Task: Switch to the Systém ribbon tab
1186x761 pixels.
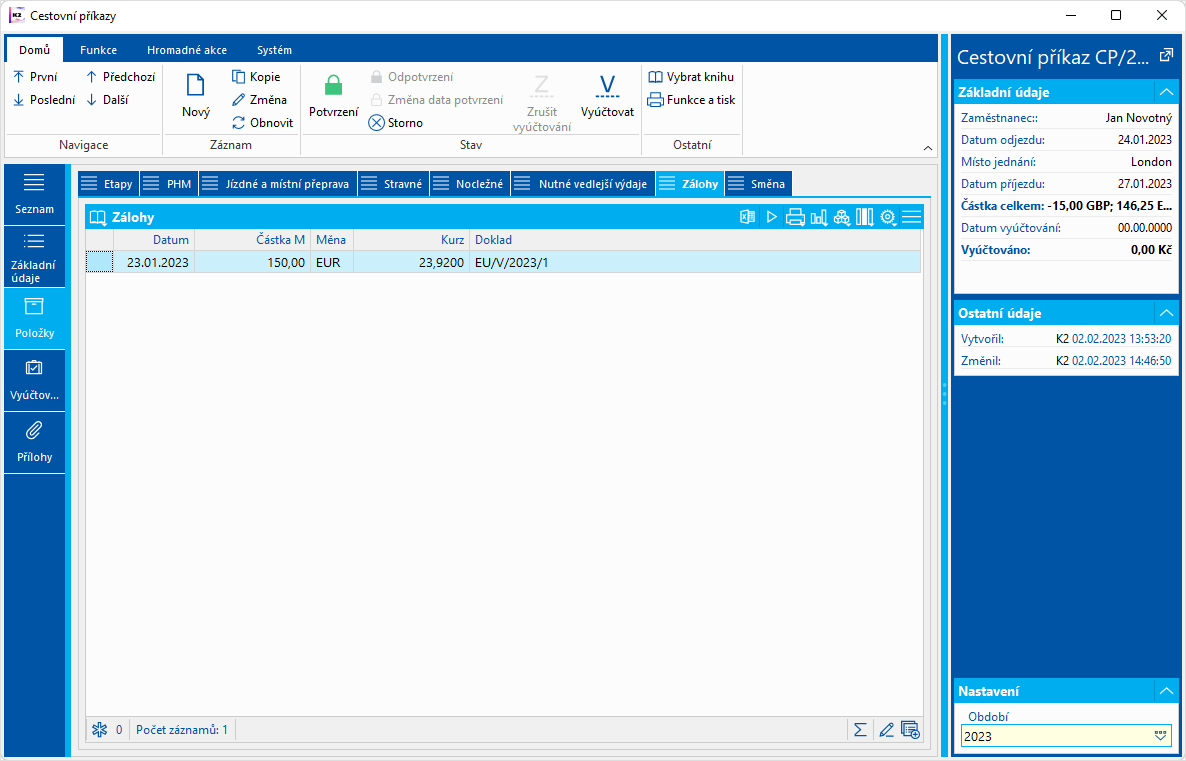Action: [x=274, y=50]
